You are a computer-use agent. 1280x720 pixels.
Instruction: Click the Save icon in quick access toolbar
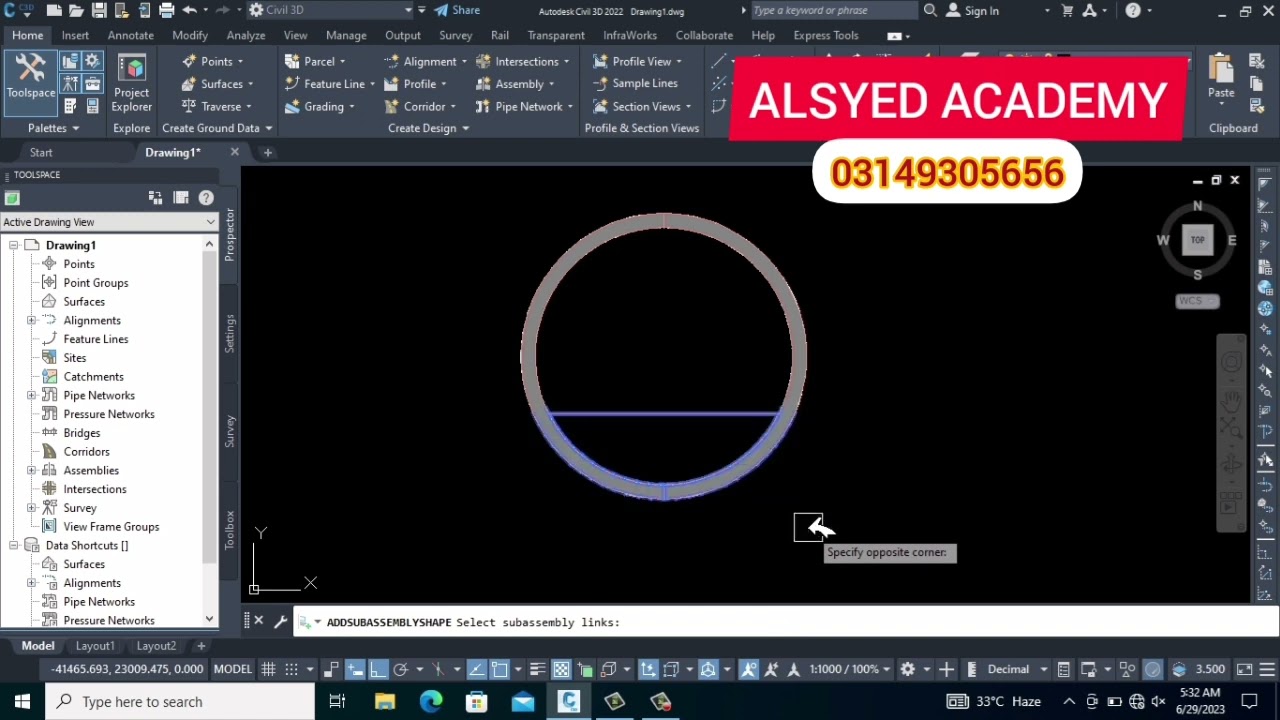[x=99, y=11]
